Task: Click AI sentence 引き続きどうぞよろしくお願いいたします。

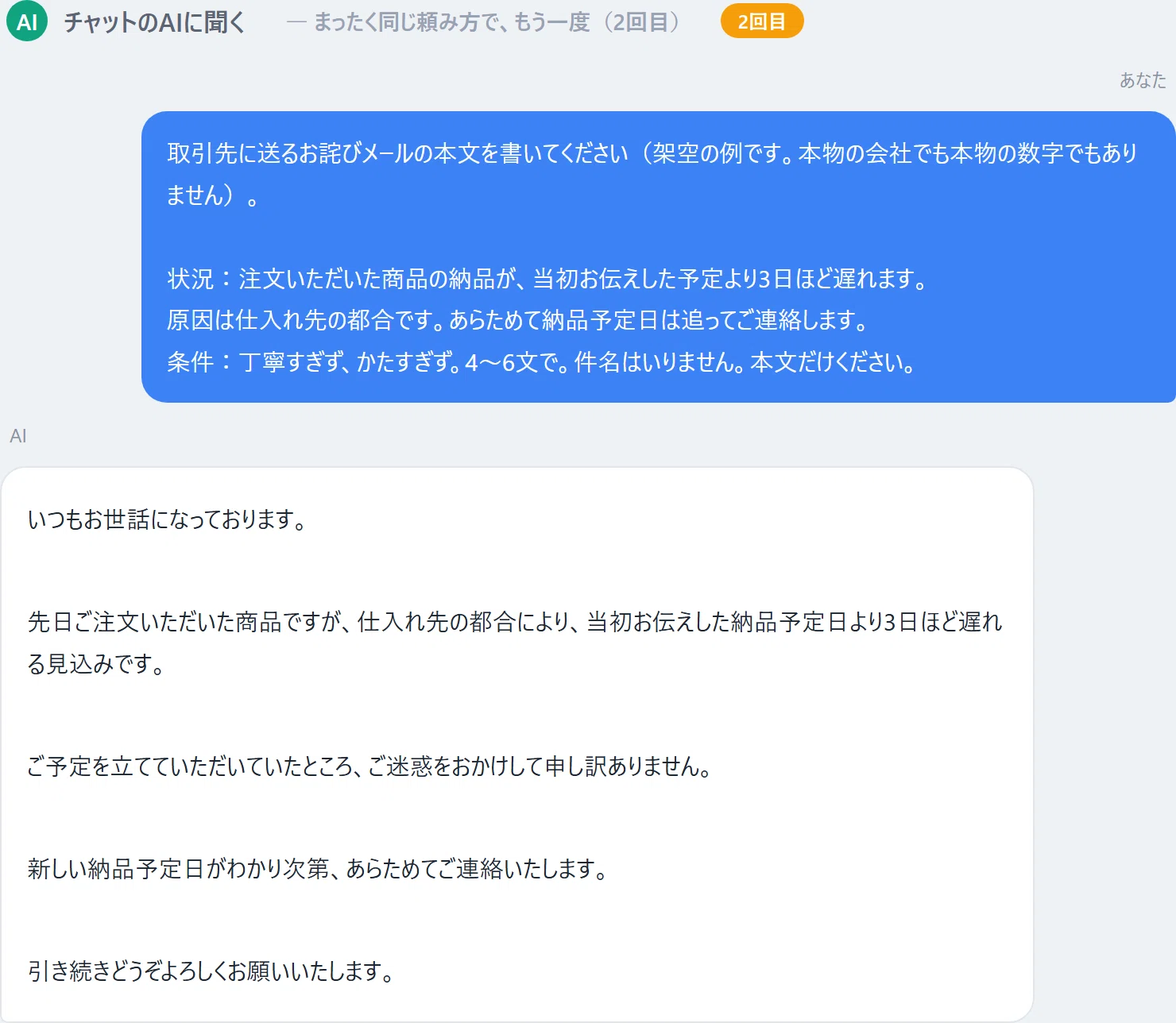Action: [x=211, y=971]
